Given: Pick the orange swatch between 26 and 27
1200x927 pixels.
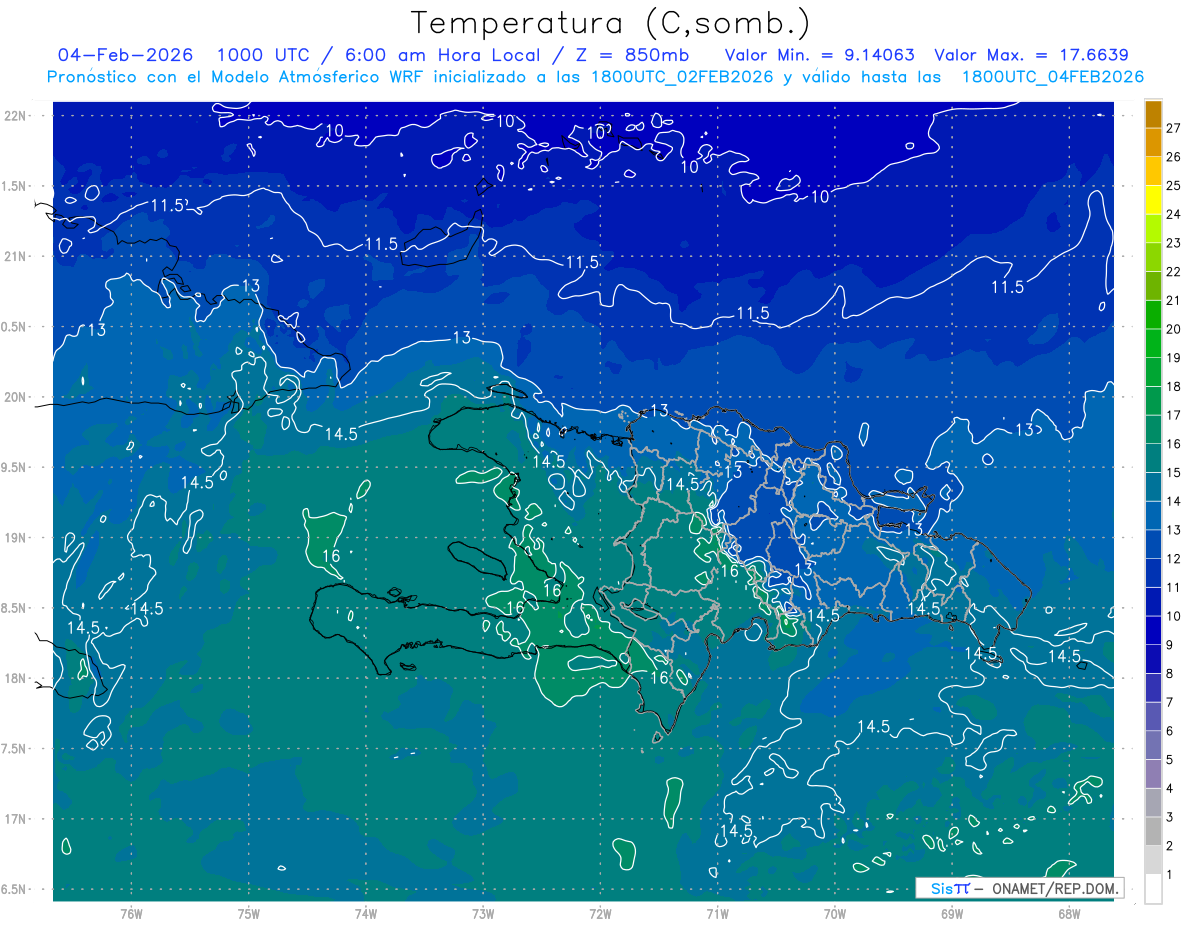Looking at the screenshot, I should coord(1153,142).
